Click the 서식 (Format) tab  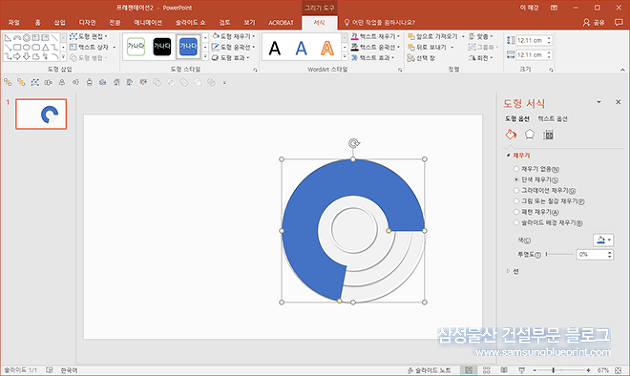click(x=319, y=22)
